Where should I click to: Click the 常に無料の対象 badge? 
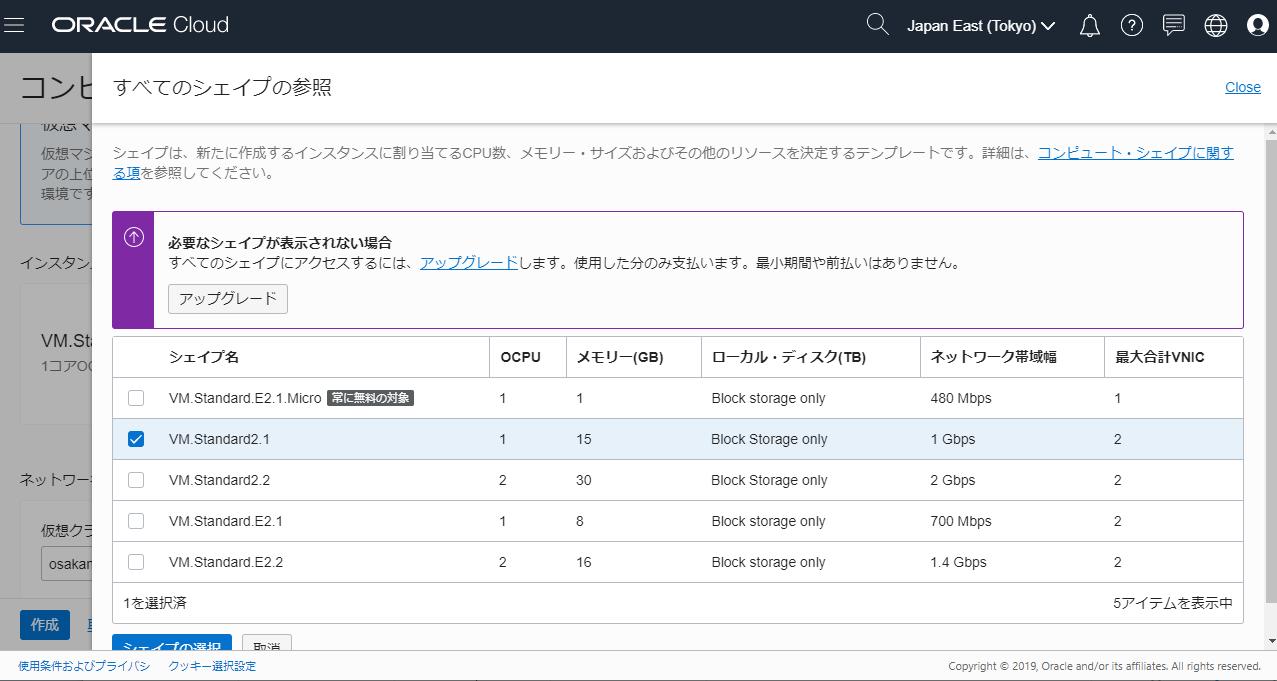pyautogui.click(x=370, y=398)
